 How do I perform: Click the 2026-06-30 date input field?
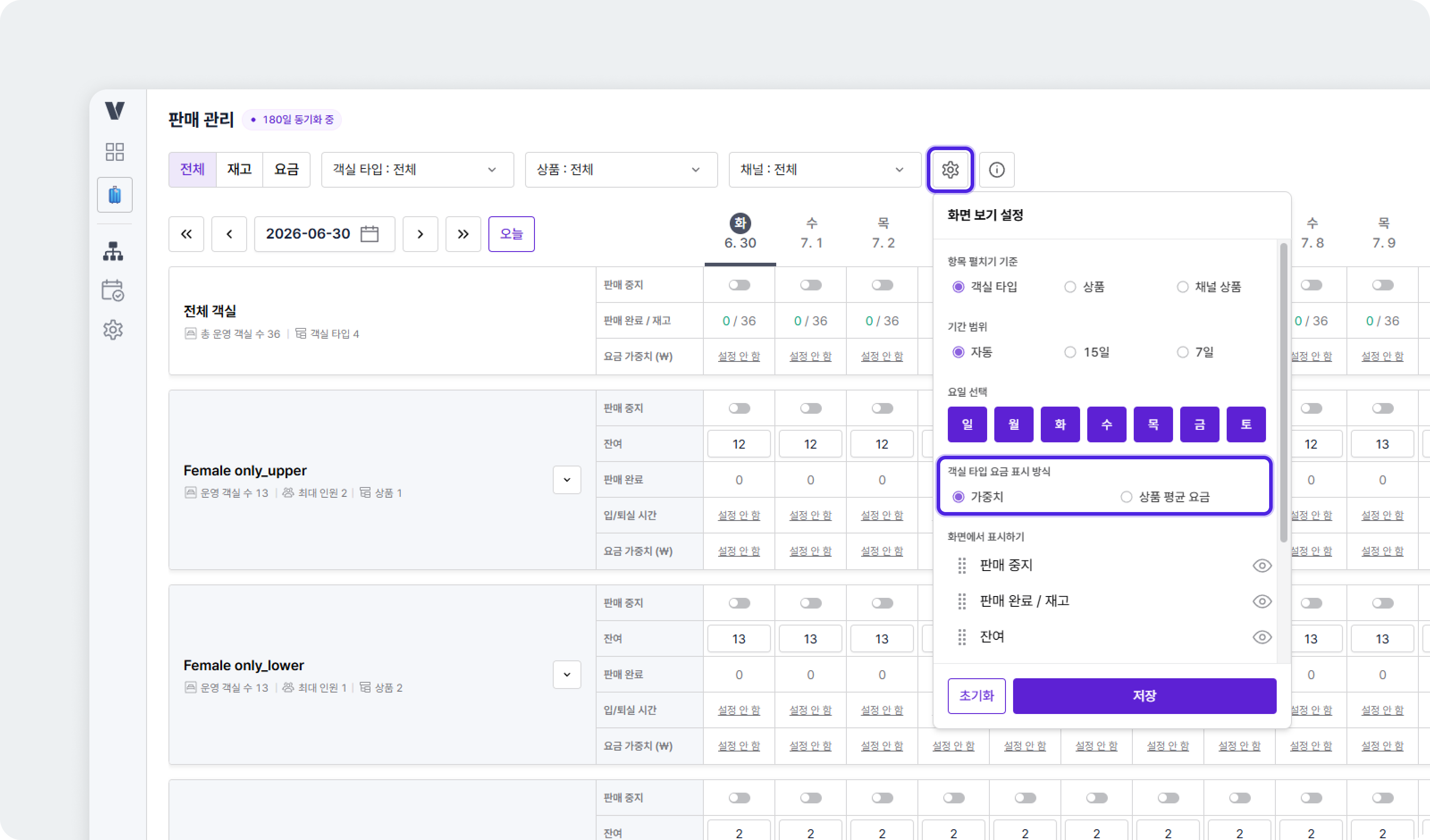pos(324,234)
